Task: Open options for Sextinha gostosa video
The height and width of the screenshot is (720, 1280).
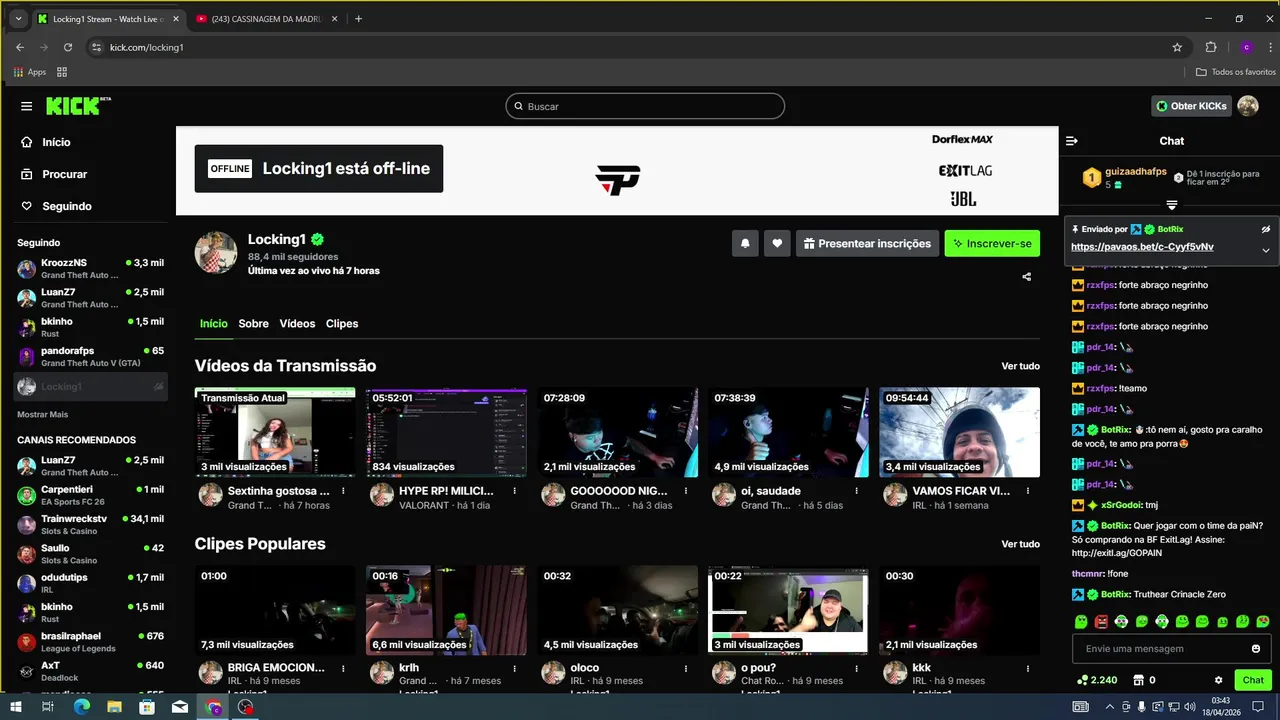Action: 344,491
